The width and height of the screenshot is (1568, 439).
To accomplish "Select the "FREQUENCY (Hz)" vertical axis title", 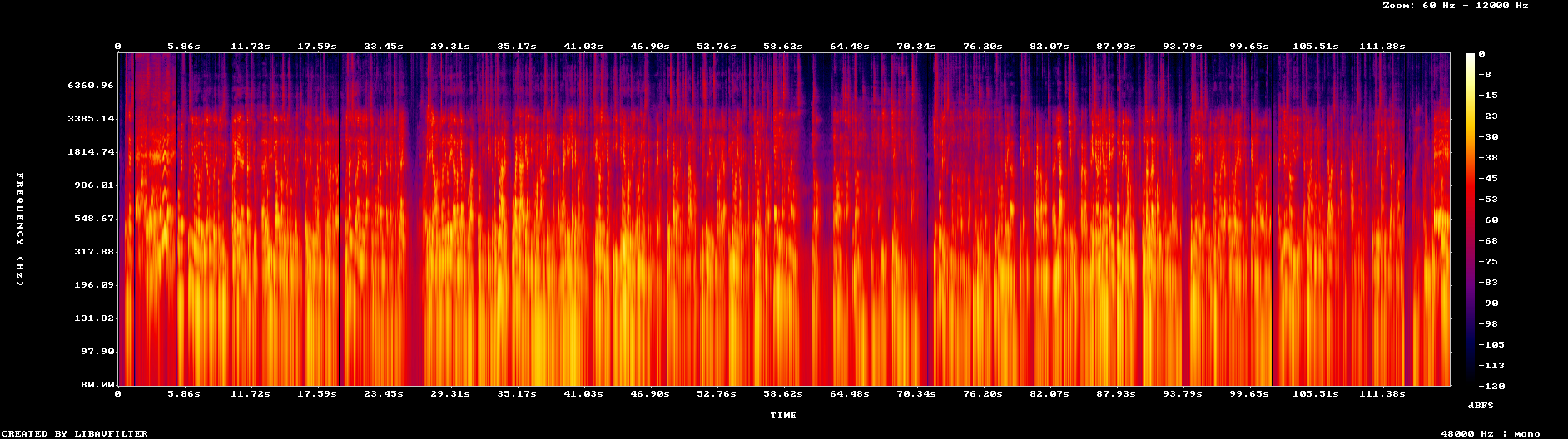I will coord(21,230).
